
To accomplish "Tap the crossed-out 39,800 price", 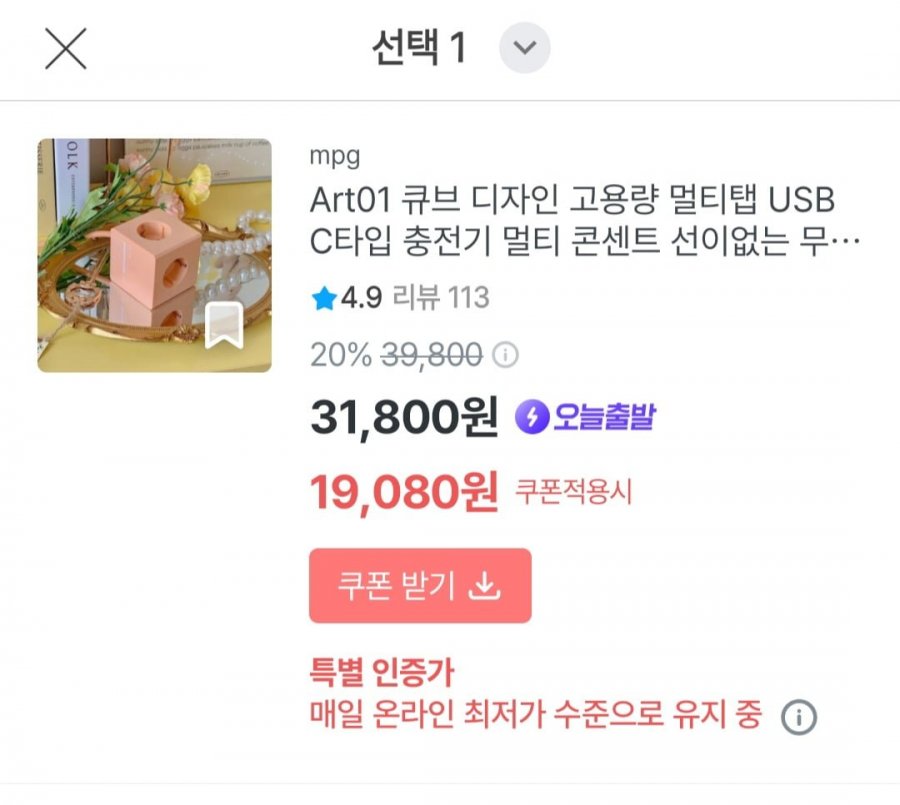I will [x=431, y=354].
